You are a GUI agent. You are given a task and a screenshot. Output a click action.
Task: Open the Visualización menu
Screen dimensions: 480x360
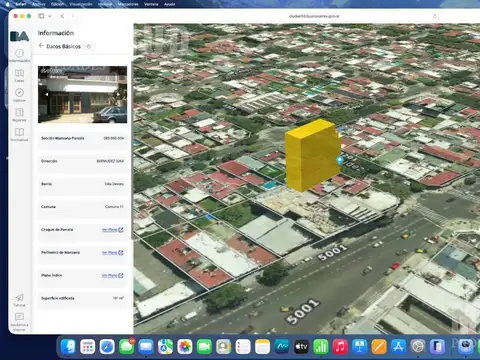pyautogui.click(x=81, y=4)
